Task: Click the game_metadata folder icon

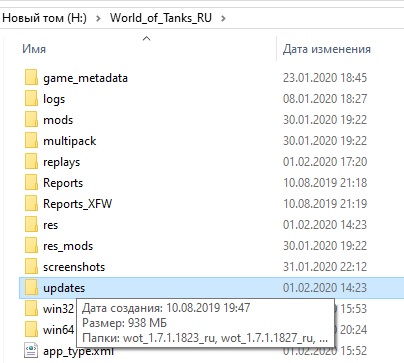Action: click(31, 78)
